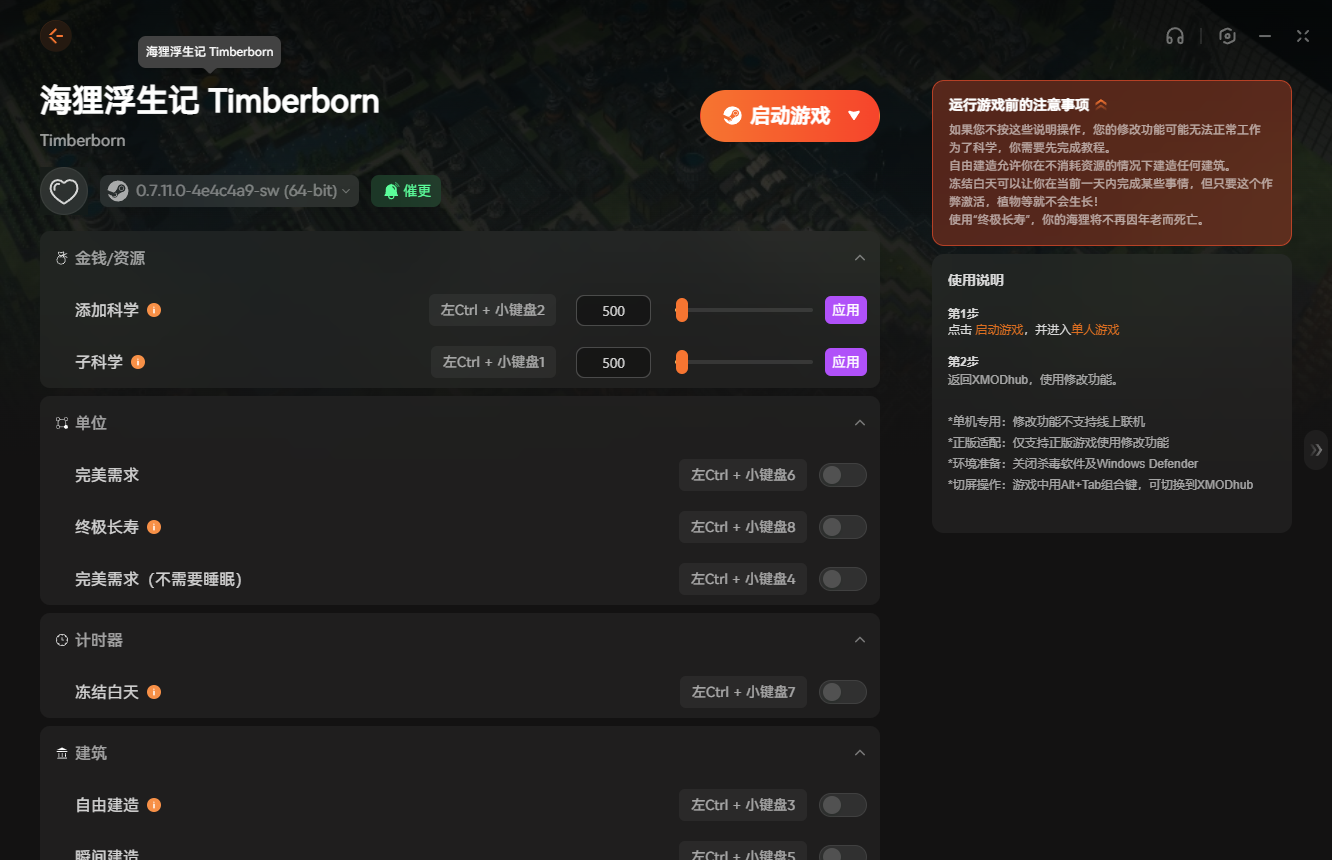Click the 催更 notification button
Screen dimensions: 1332x860
pos(406,190)
